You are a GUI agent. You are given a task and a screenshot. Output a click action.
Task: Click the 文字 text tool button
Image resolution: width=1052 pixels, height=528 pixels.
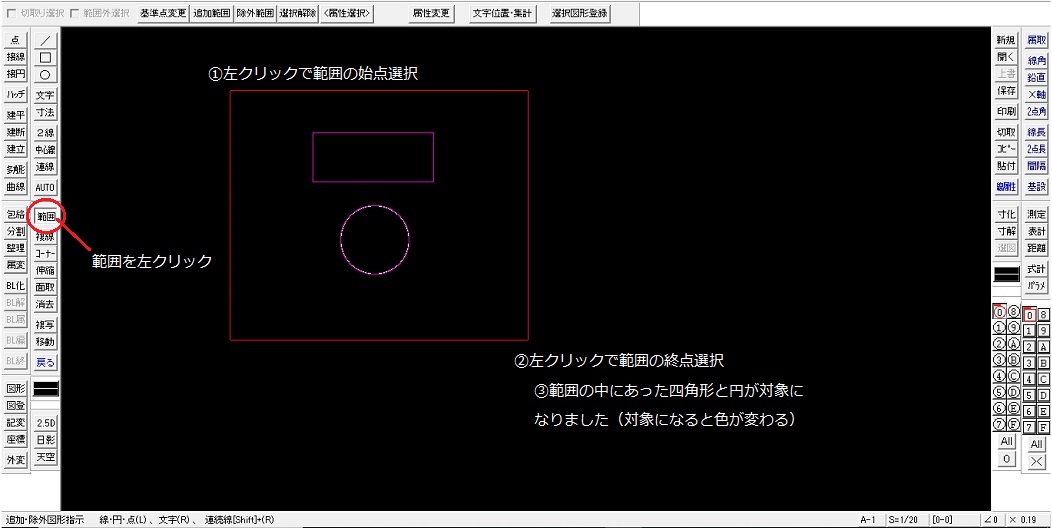(45, 95)
